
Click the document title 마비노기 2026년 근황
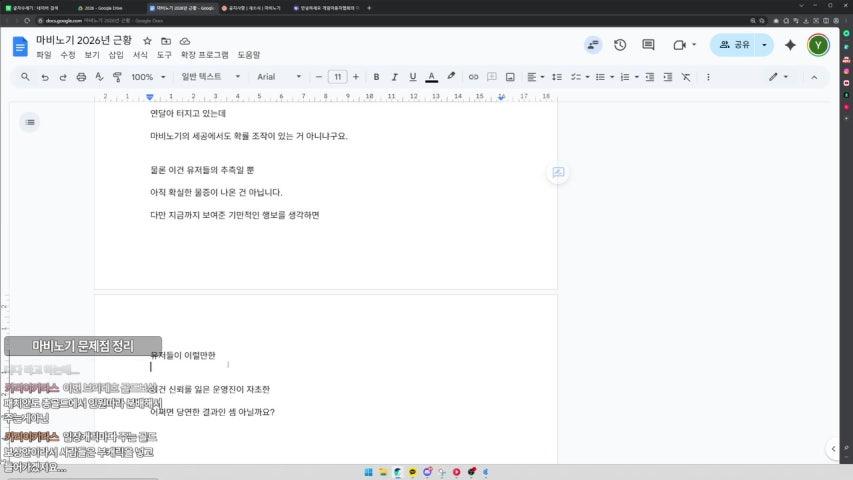tap(84, 40)
